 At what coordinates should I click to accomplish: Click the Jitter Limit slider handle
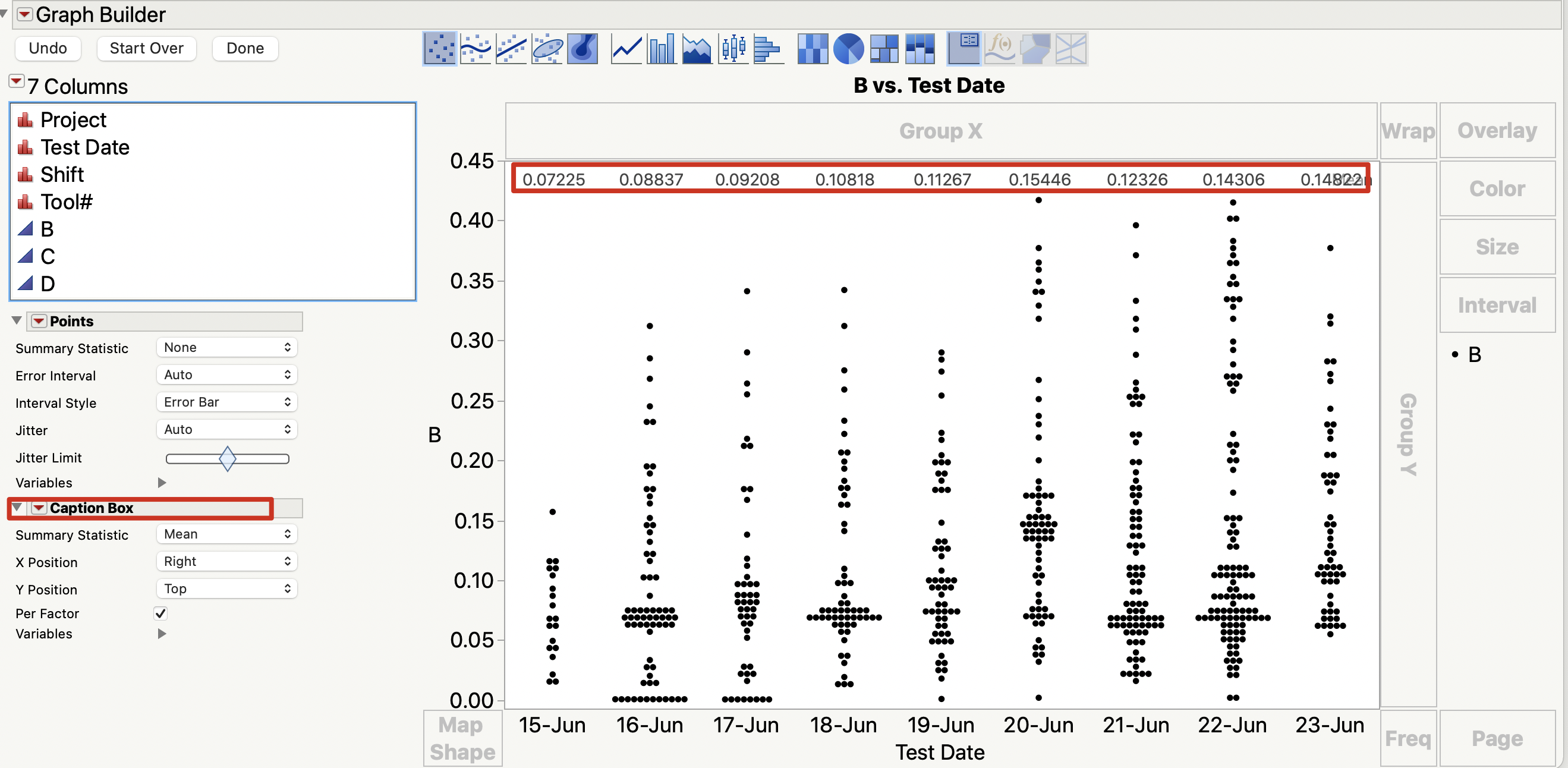[x=227, y=458]
